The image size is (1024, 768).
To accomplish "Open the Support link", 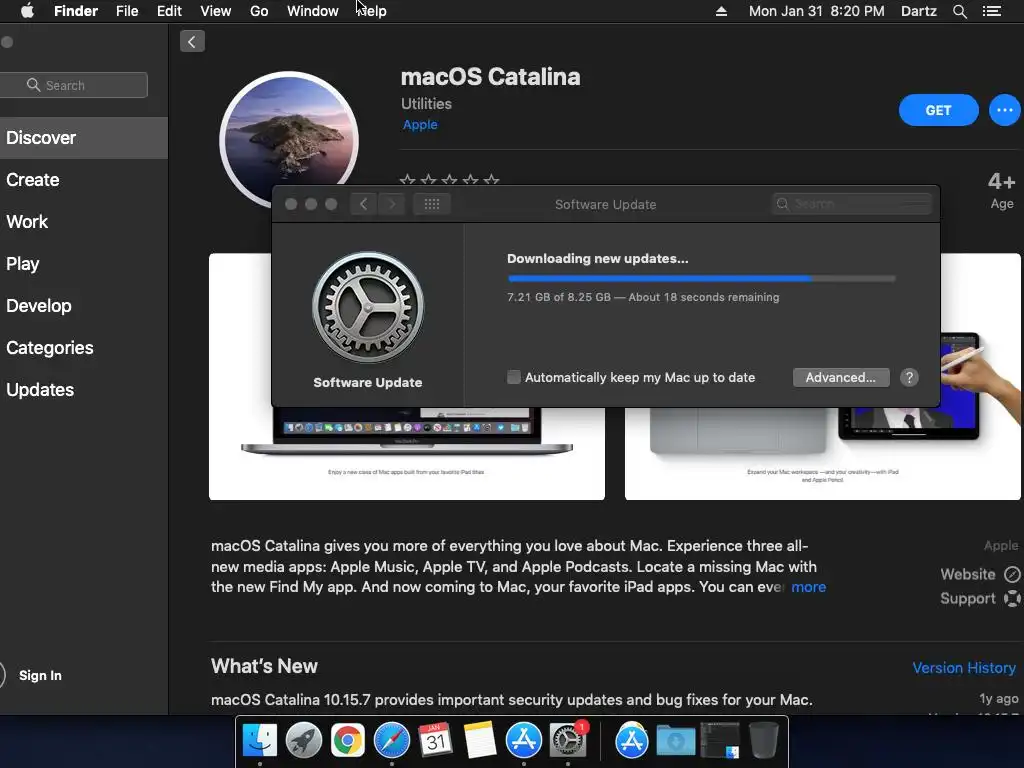I will point(968,598).
